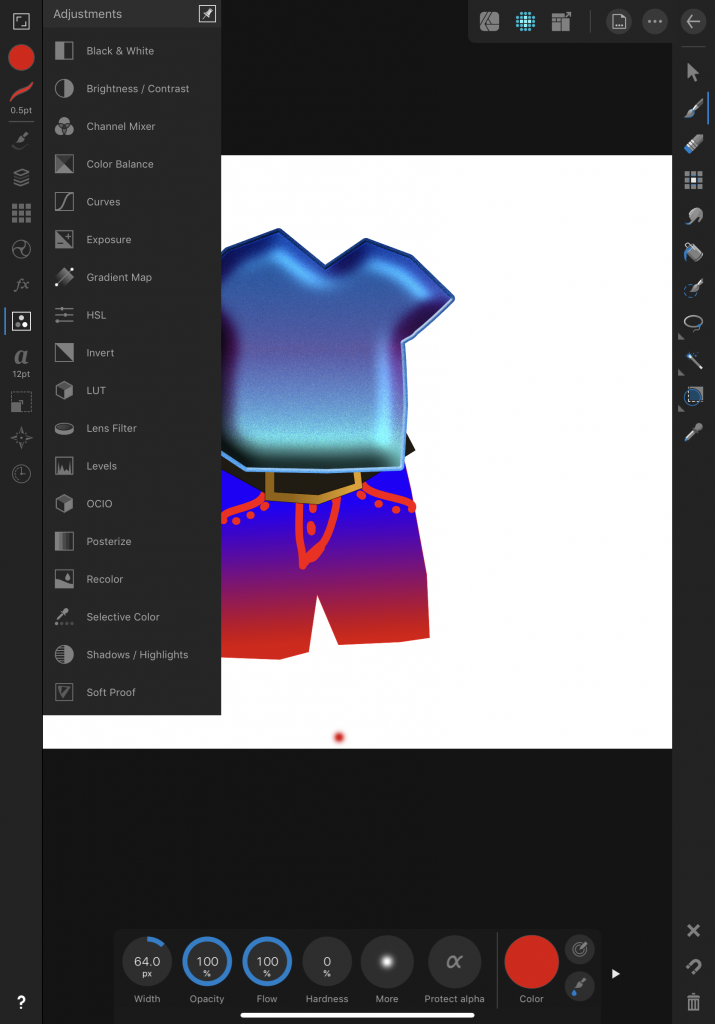Open the Transform studio icon
Screen dimensions: 715x1024
tap(21, 402)
